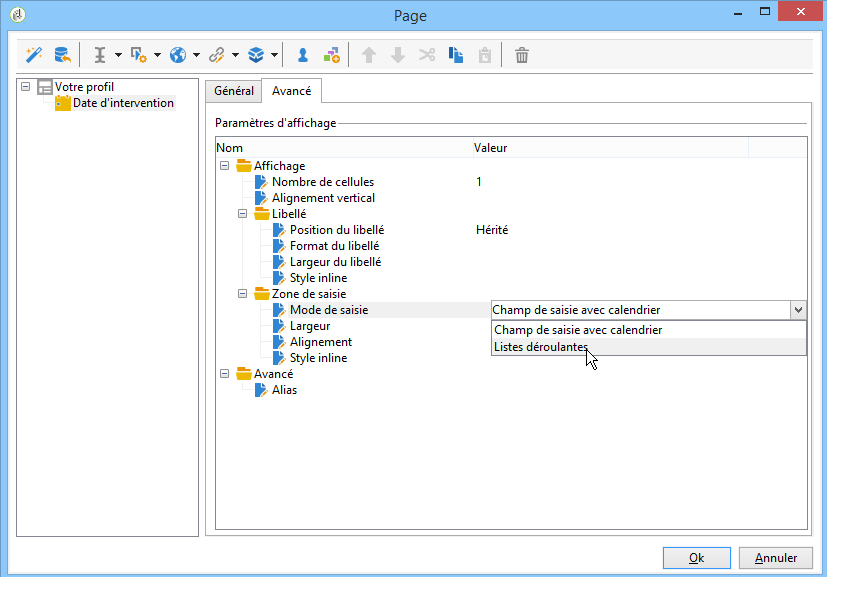843x593 pixels.
Task: Switch to the Général tab
Action: [x=234, y=91]
